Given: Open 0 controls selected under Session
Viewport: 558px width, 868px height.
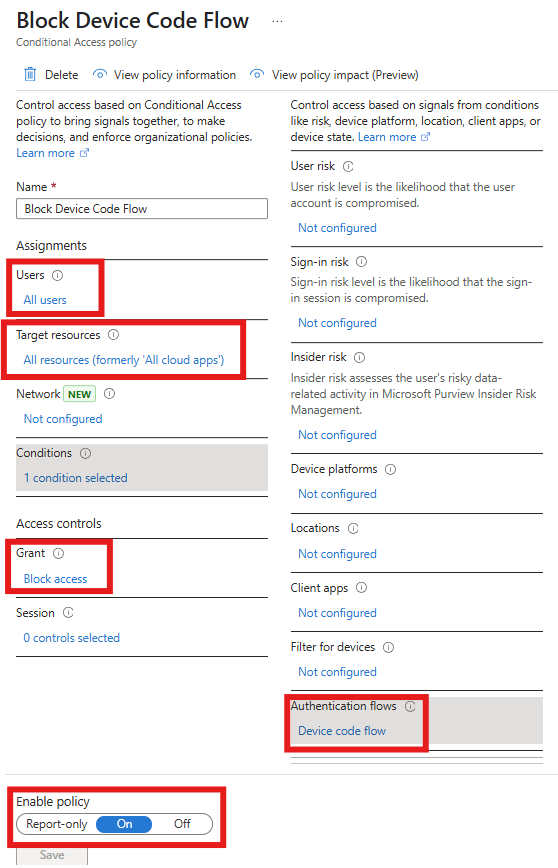Looking at the screenshot, I should 71,638.
